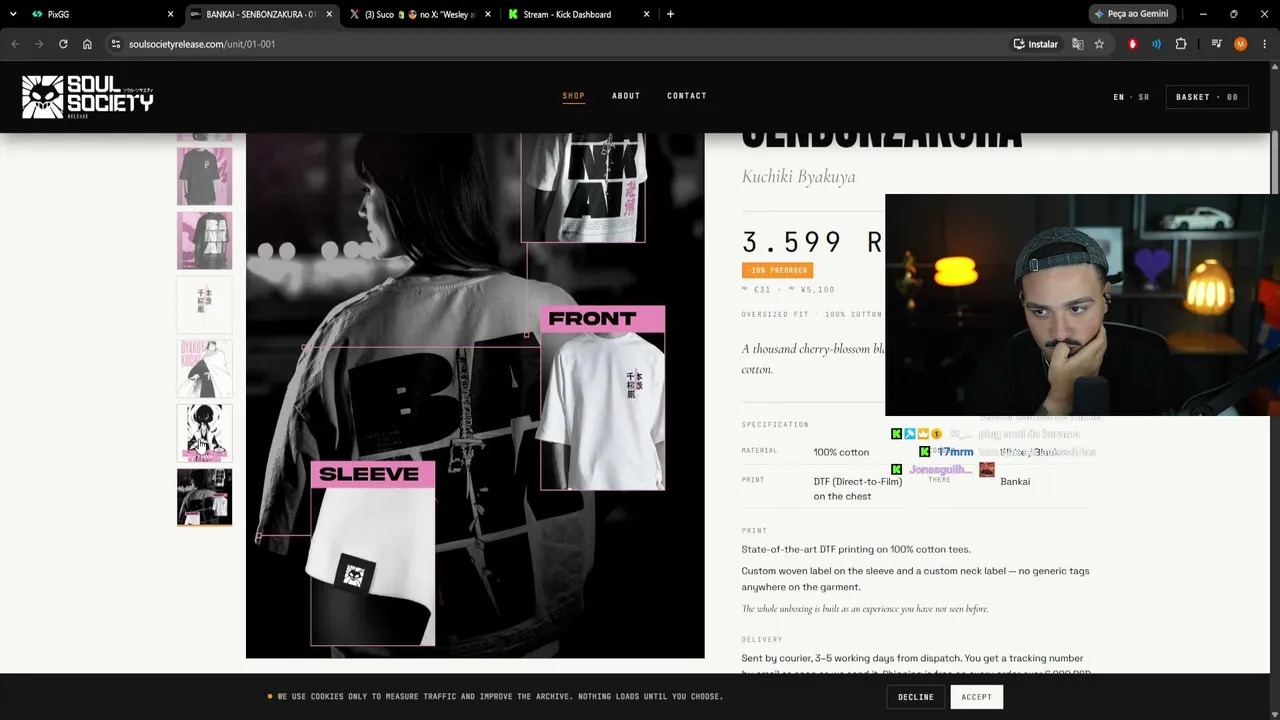This screenshot has height=720, width=1280.
Task: Click the '100% cotton' material value
Action: 841,452
